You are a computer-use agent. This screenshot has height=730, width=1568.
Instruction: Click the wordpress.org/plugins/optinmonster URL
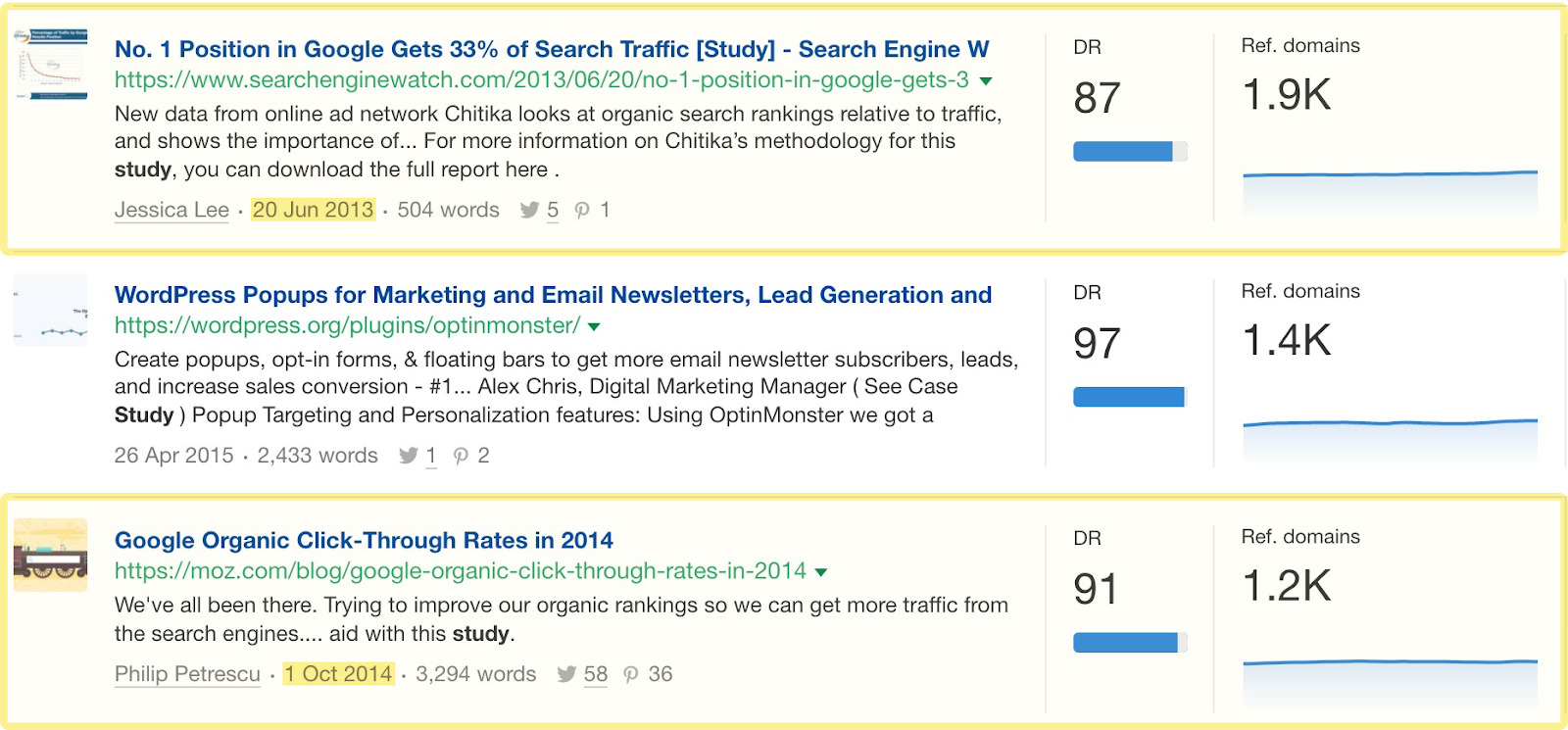346,326
